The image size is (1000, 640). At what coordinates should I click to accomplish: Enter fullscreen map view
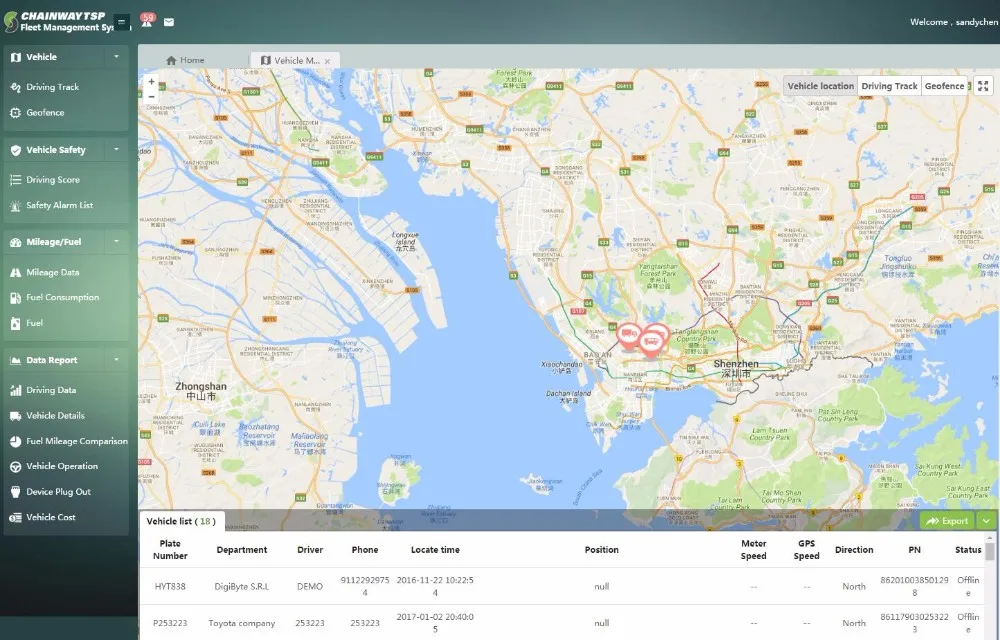pyautogui.click(x=983, y=86)
